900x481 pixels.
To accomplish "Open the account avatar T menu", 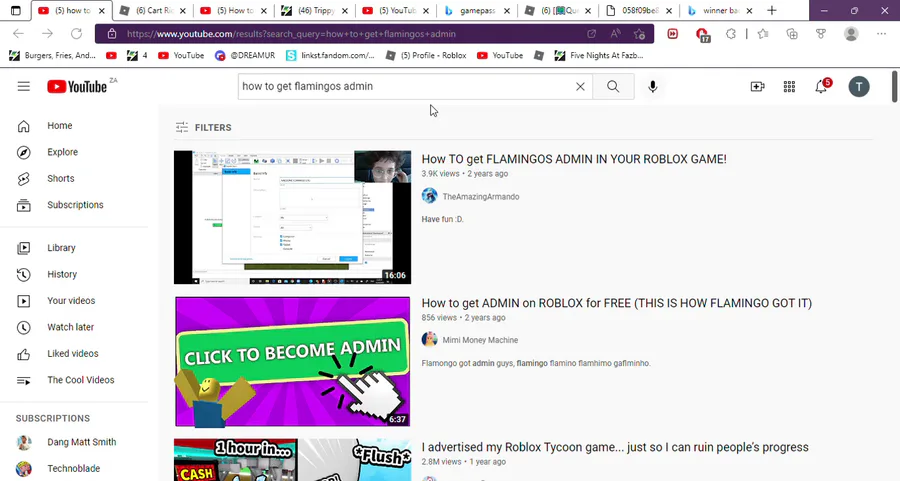I will [x=859, y=87].
